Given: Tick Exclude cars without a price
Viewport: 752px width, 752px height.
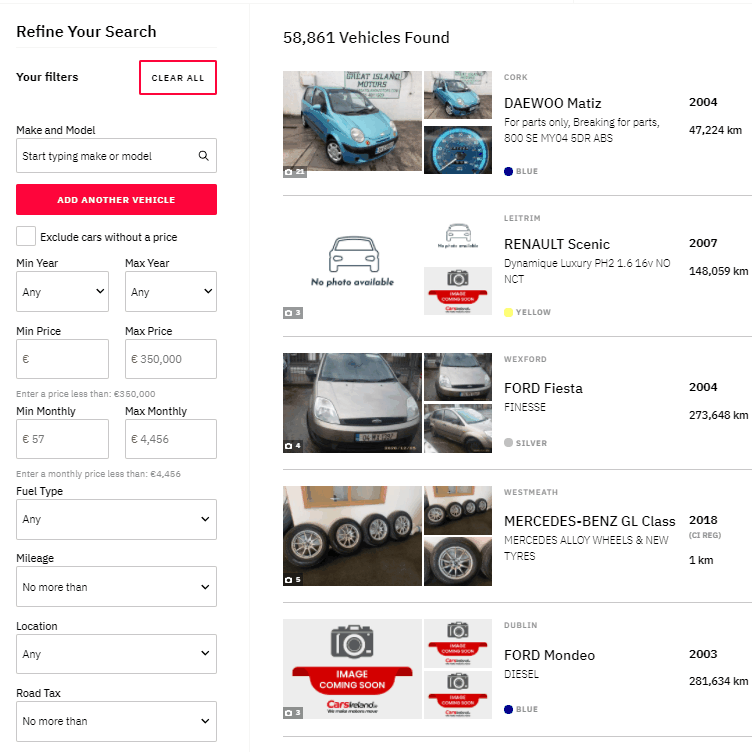Looking at the screenshot, I should (x=26, y=236).
